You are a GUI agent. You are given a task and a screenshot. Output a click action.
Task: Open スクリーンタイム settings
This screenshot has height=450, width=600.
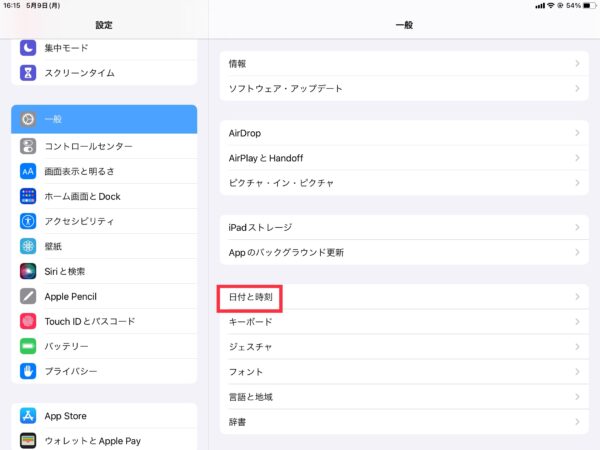(104, 73)
